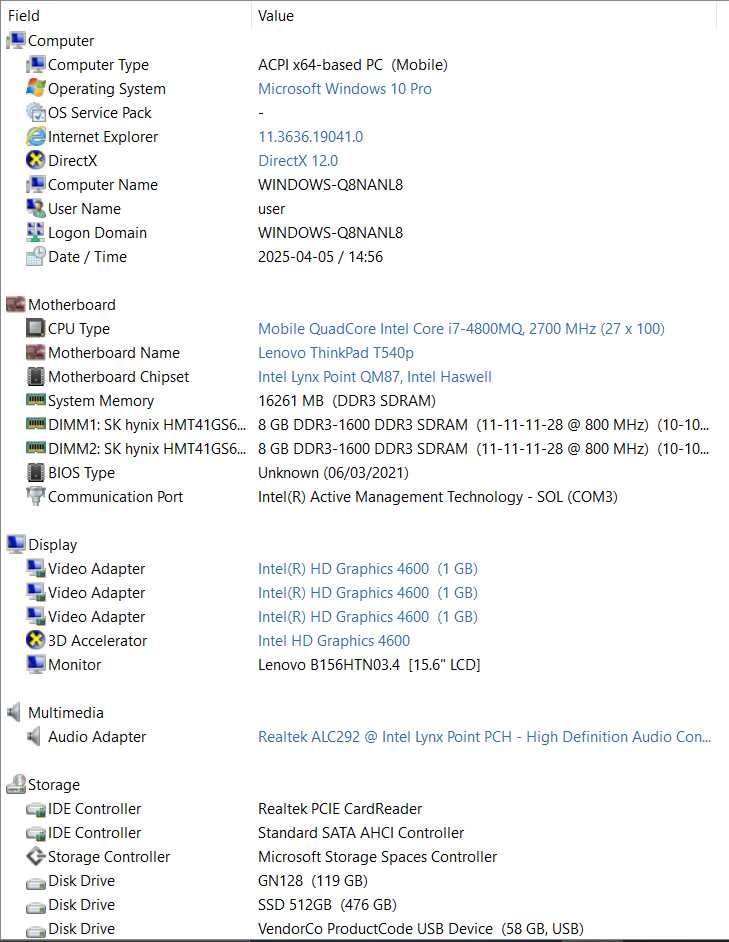Click the Storage Controller icon

pos(35,857)
